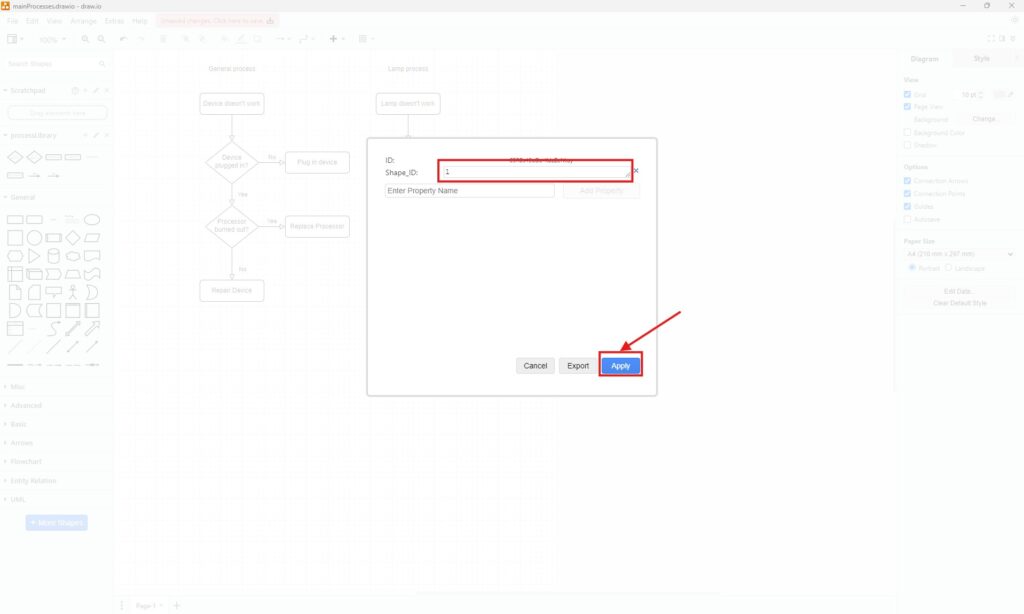Click the Export button
This screenshot has height=614, width=1024.
tap(578, 366)
